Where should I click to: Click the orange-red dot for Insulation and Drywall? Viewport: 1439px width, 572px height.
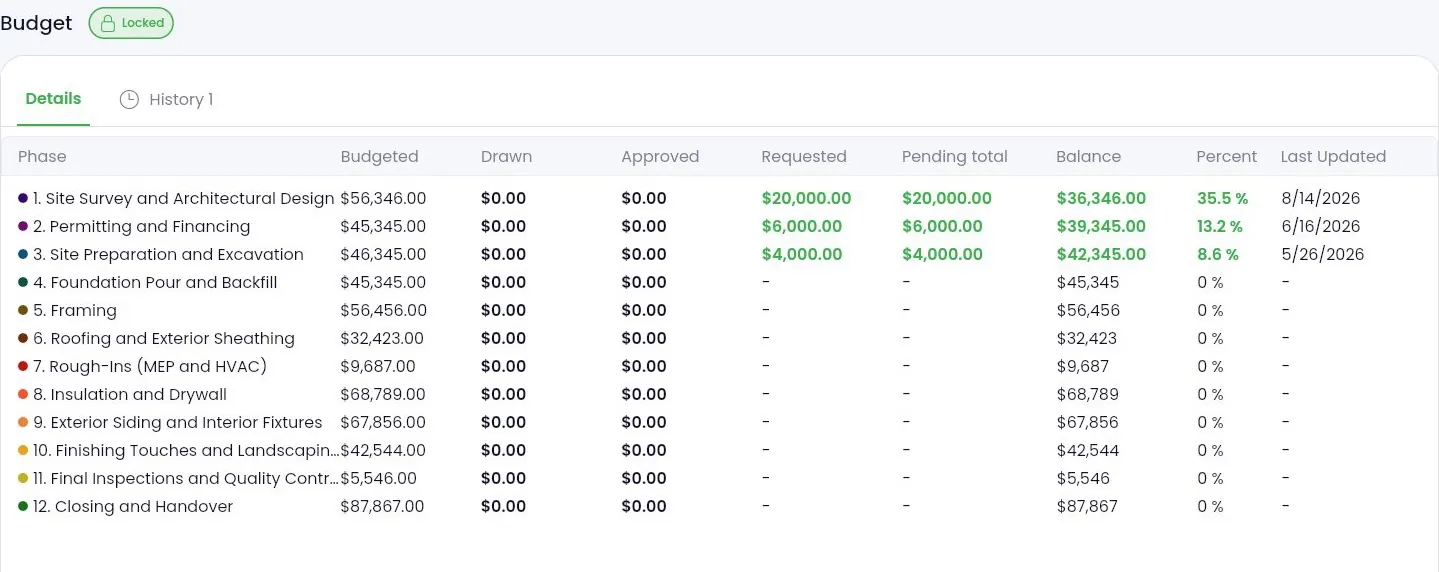click(x=23, y=394)
